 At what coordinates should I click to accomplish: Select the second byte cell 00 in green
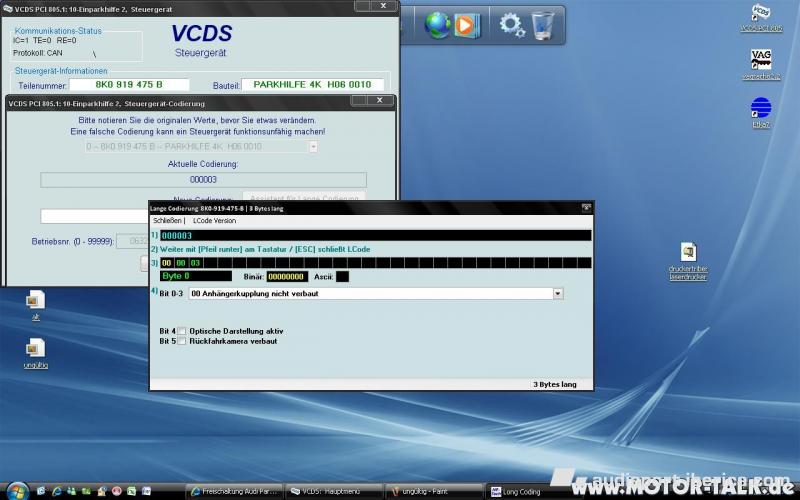point(181,263)
